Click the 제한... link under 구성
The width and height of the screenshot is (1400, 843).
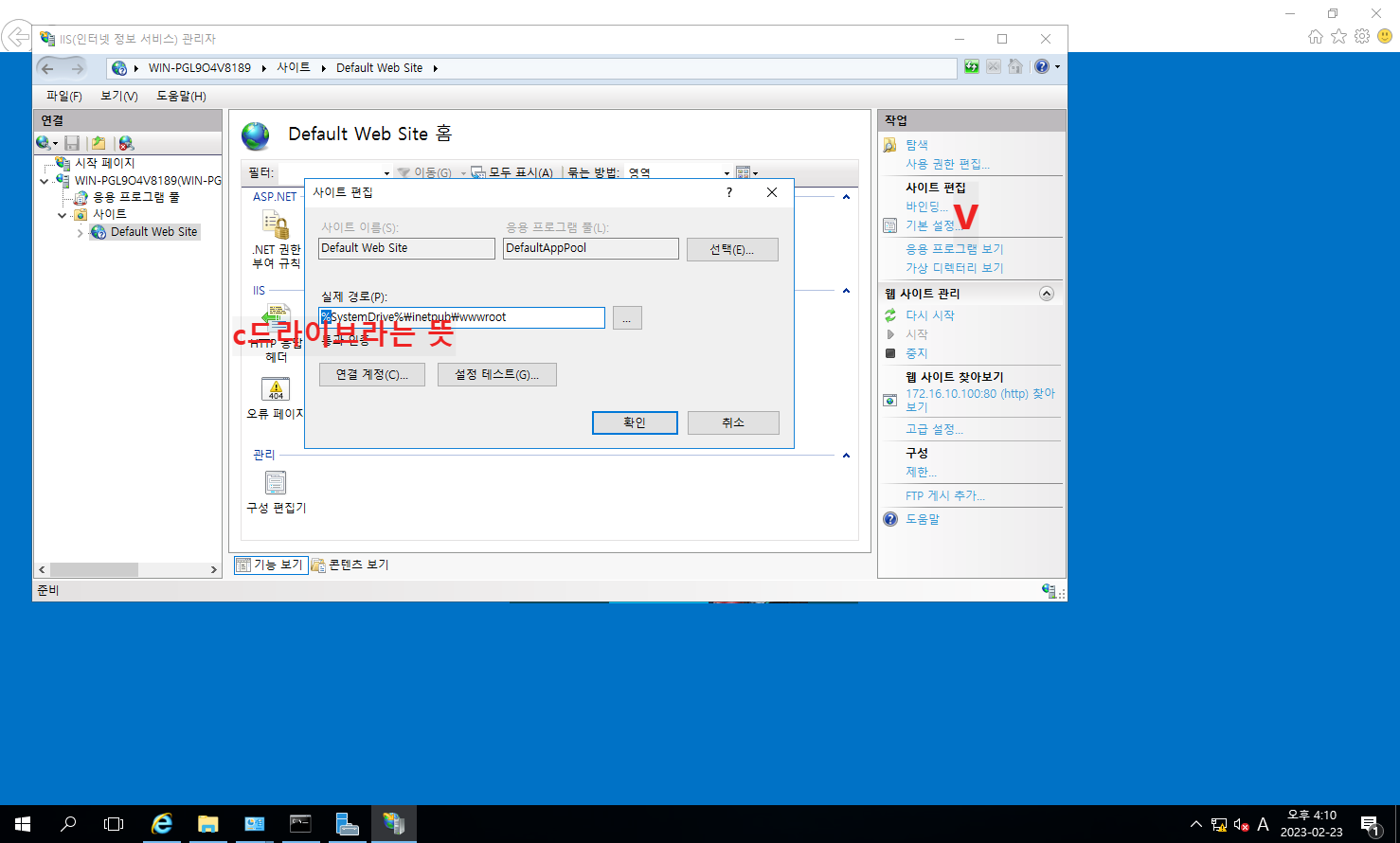pyautogui.click(x=921, y=472)
